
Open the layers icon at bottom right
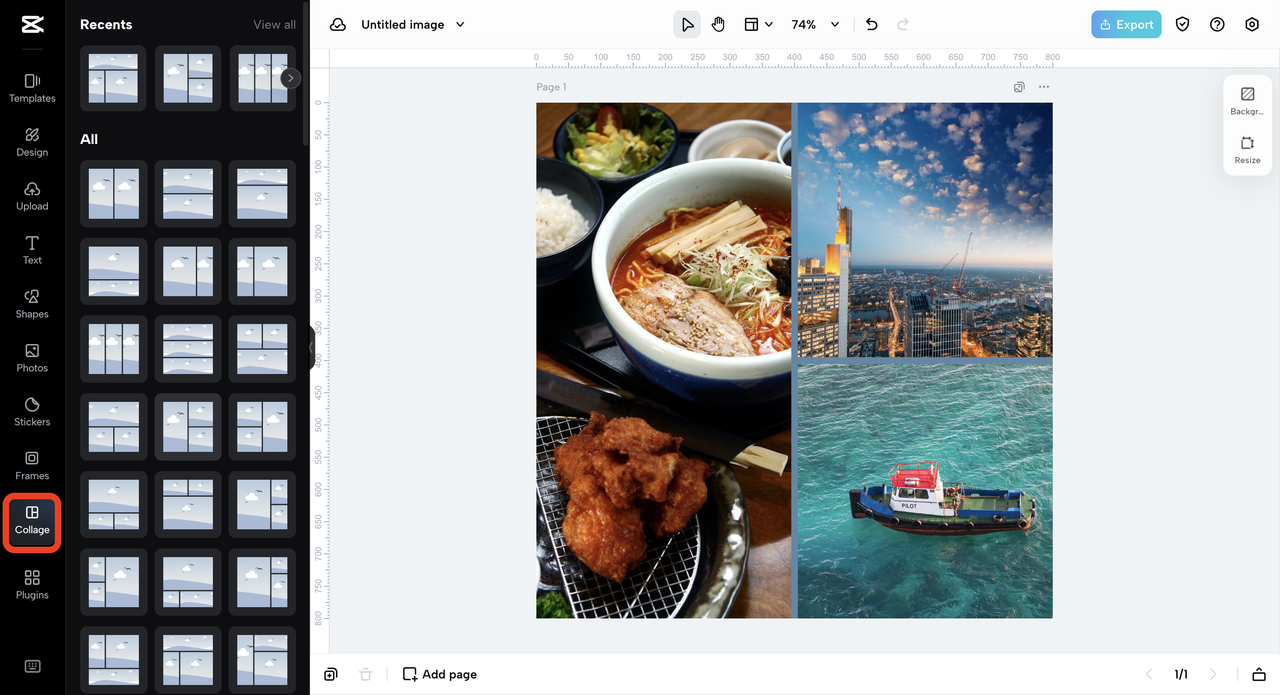point(1258,674)
